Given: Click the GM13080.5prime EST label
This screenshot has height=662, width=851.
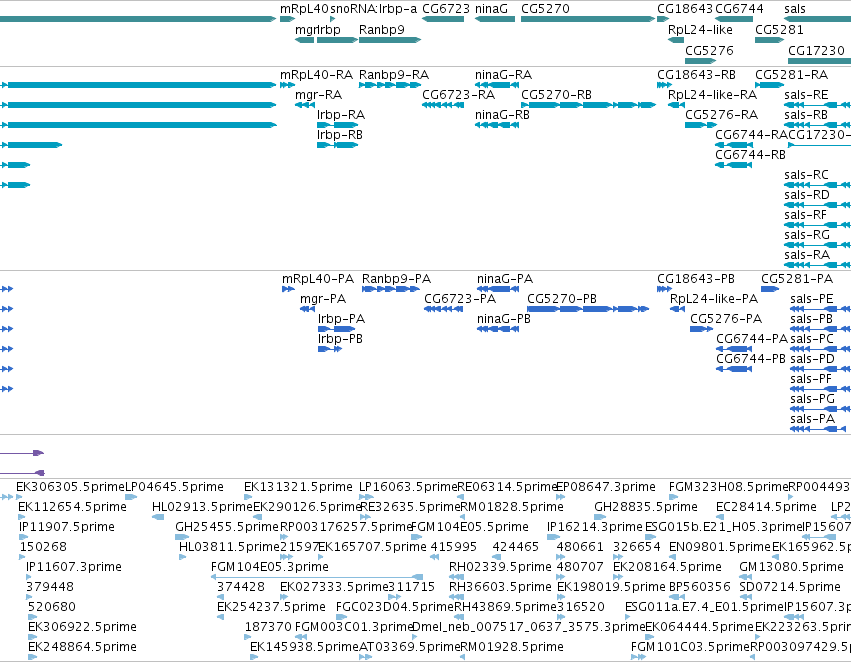Looking at the screenshot, I should [791, 566].
